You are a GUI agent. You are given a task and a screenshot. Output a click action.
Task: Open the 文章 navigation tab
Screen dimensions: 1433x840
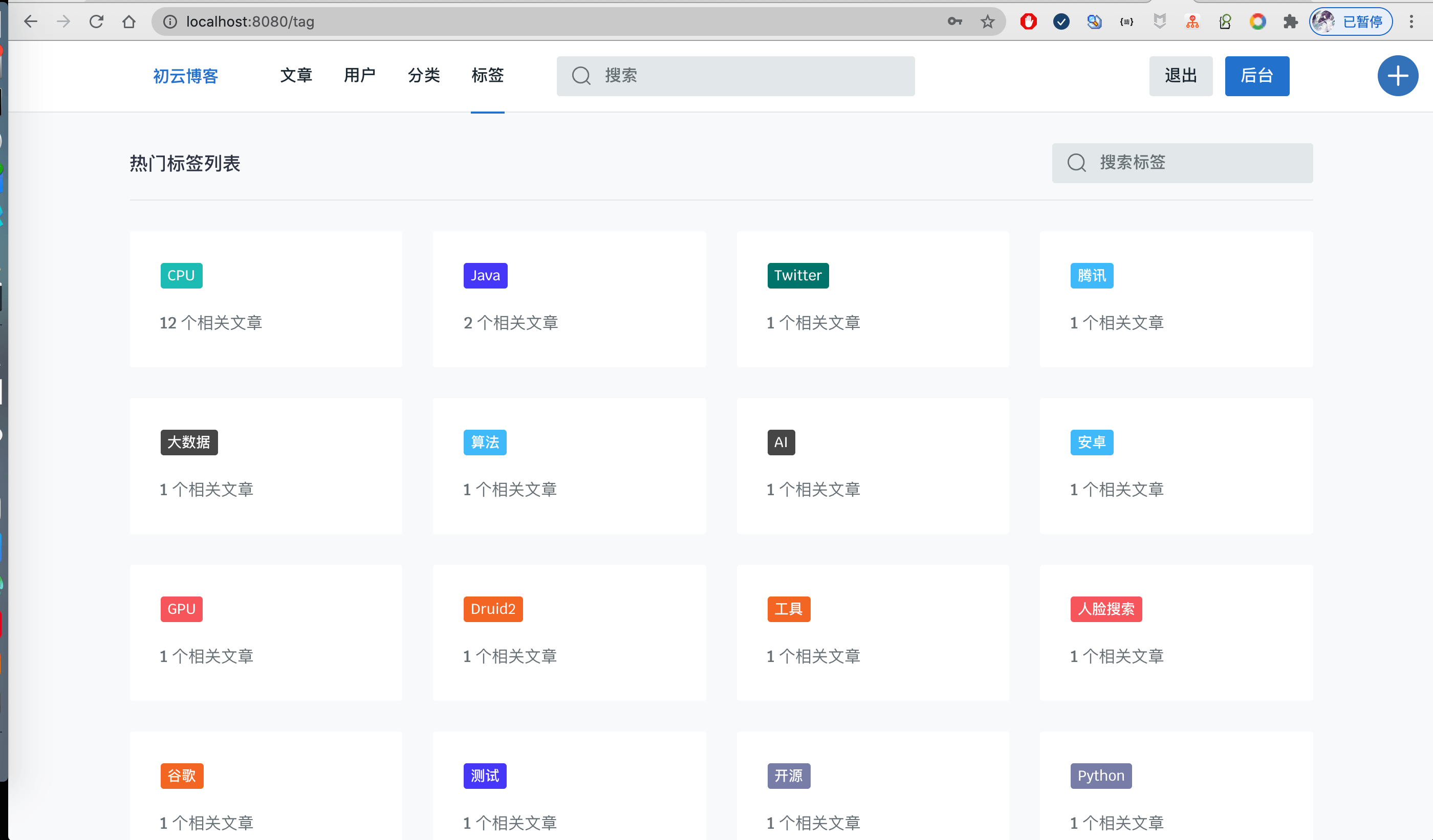pos(296,75)
